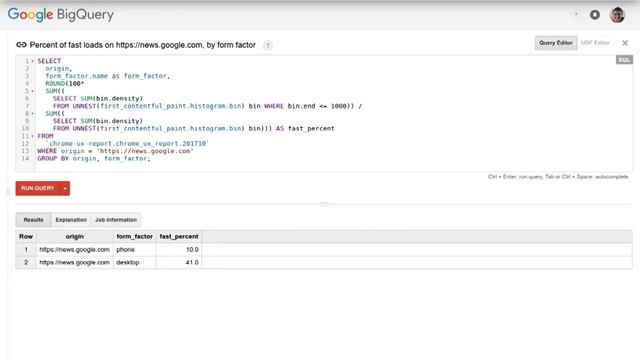Switch to the Job Information tab

(x=116, y=220)
